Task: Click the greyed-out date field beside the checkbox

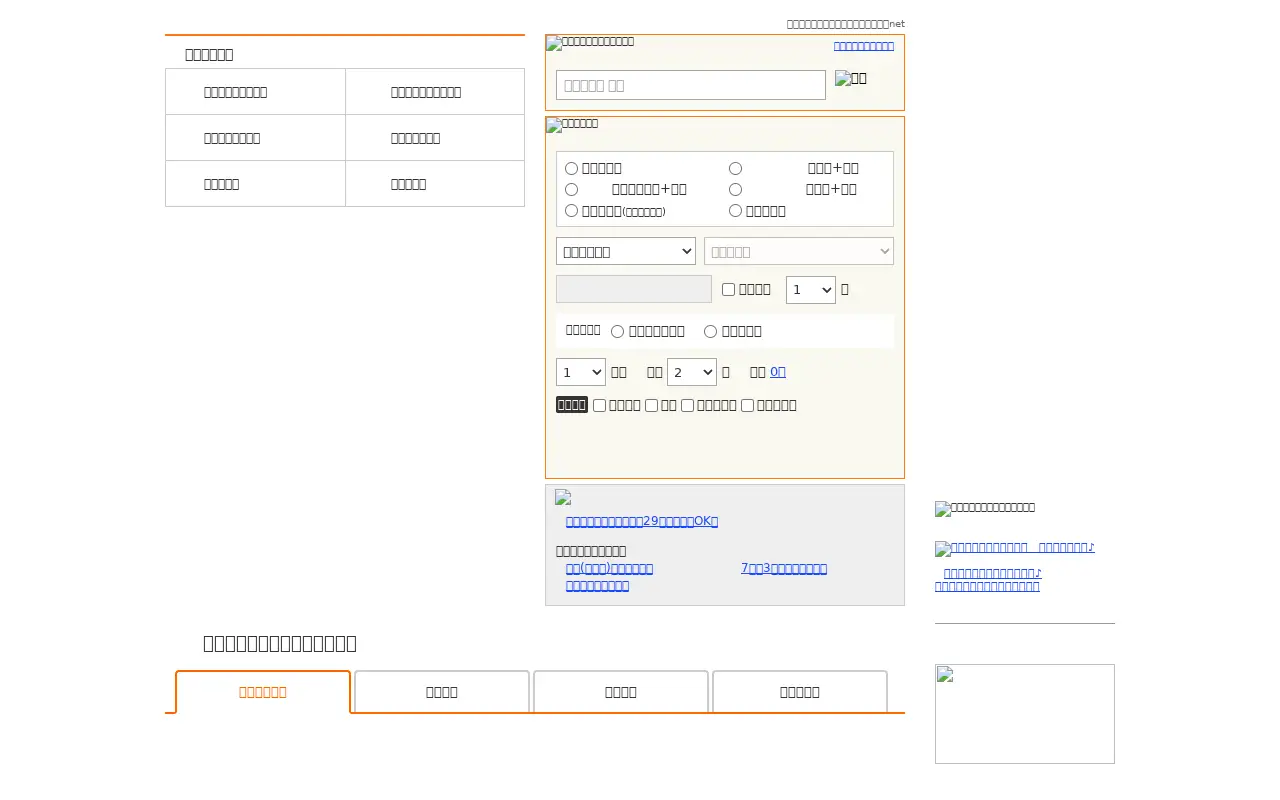Action: click(x=634, y=289)
